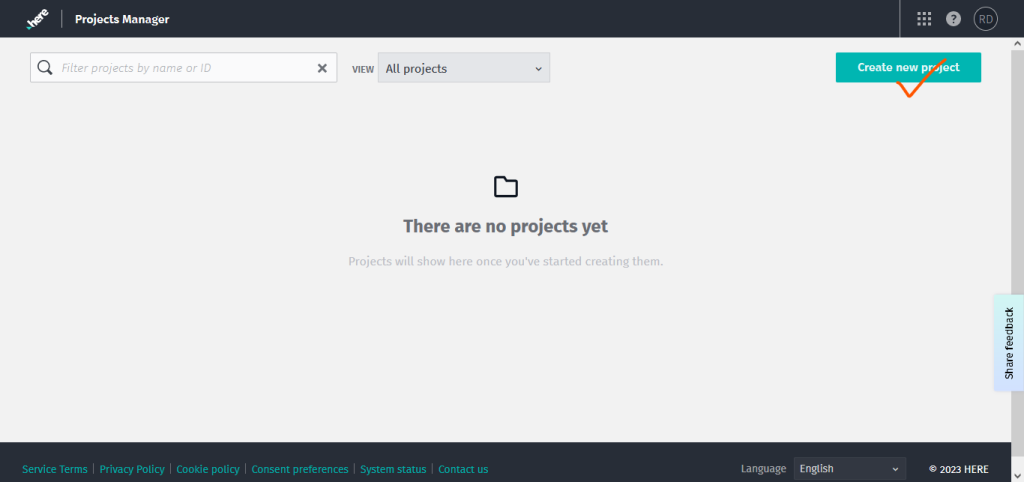Open the RD user account avatar
The image size is (1024, 482).
pyautogui.click(x=985, y=19)
